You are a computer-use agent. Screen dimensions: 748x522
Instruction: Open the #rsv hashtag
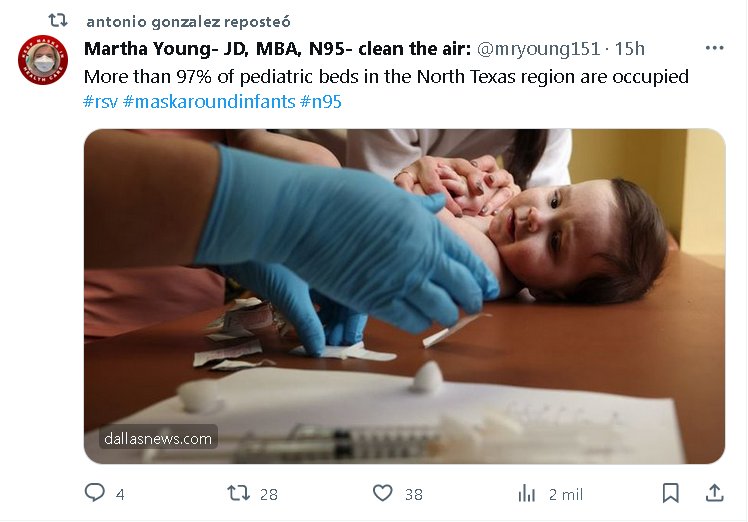(100, 102)
